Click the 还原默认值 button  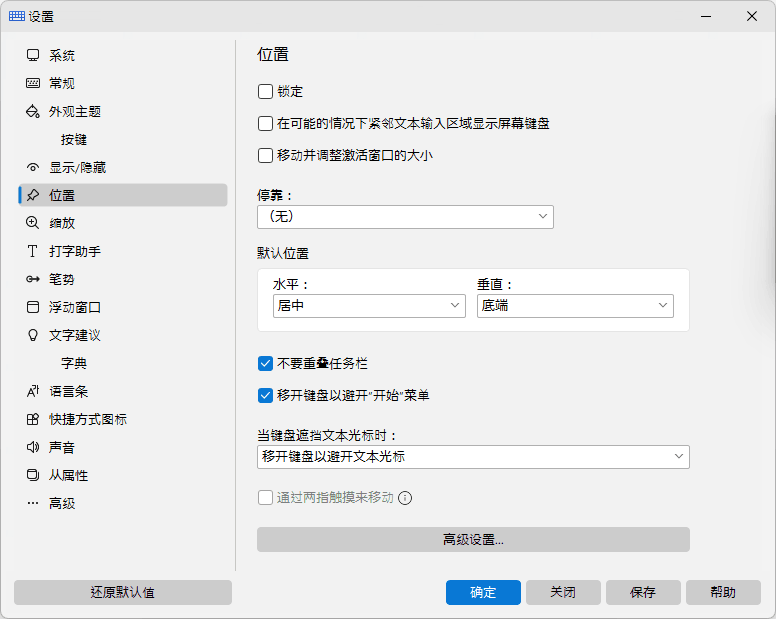pyautogui.click(x=123, y=592)
